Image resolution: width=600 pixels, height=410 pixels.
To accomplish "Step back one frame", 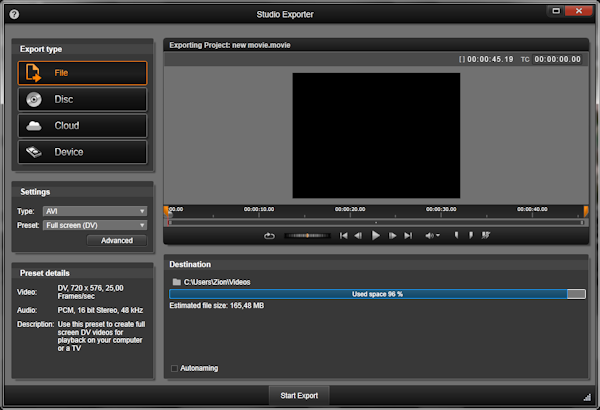I will [358, 236].
